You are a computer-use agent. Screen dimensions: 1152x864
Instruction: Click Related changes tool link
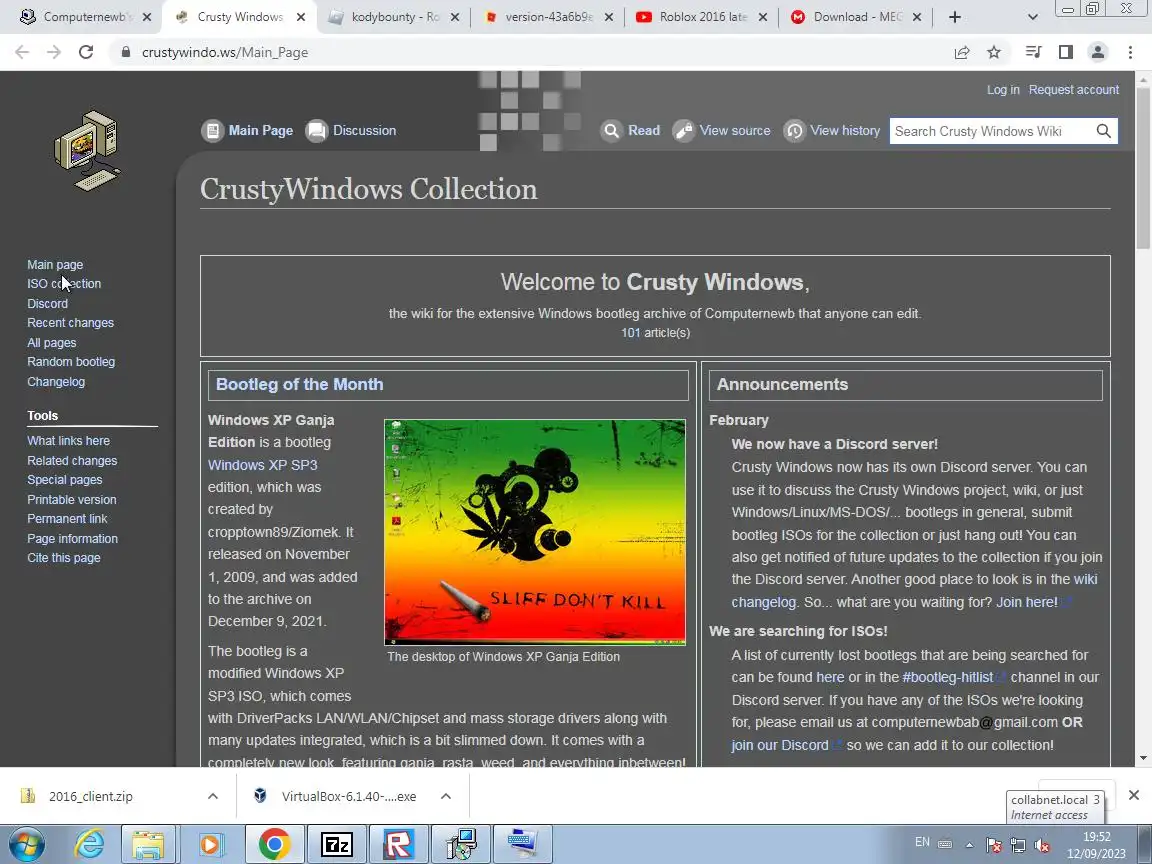[x=72, y=461]
